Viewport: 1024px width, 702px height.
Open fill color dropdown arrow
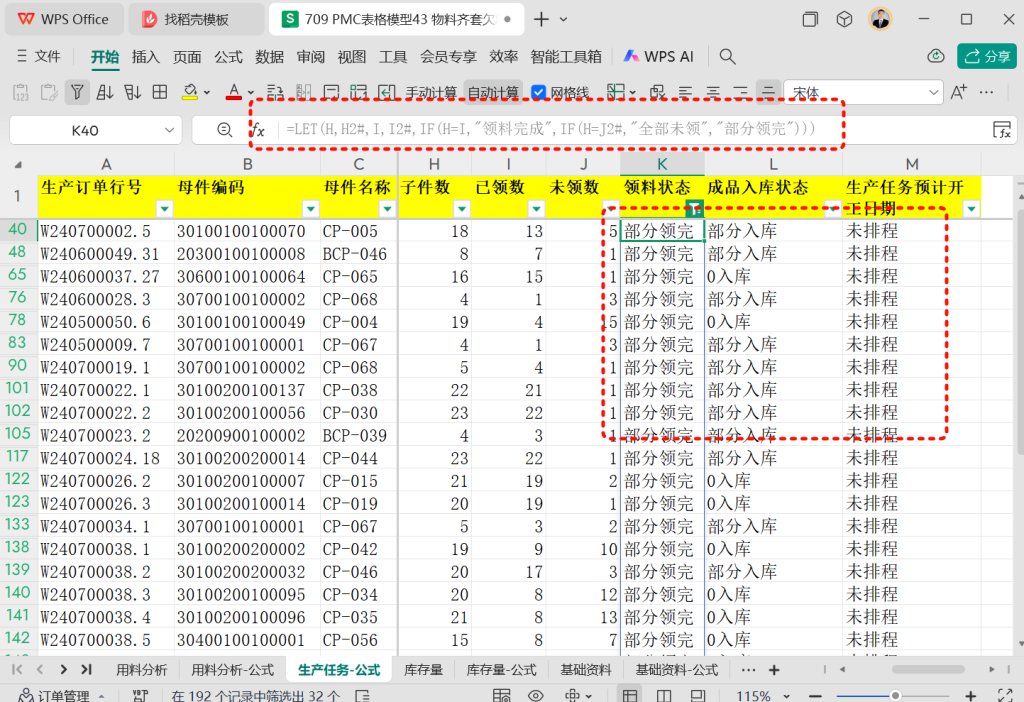point(207,93)
